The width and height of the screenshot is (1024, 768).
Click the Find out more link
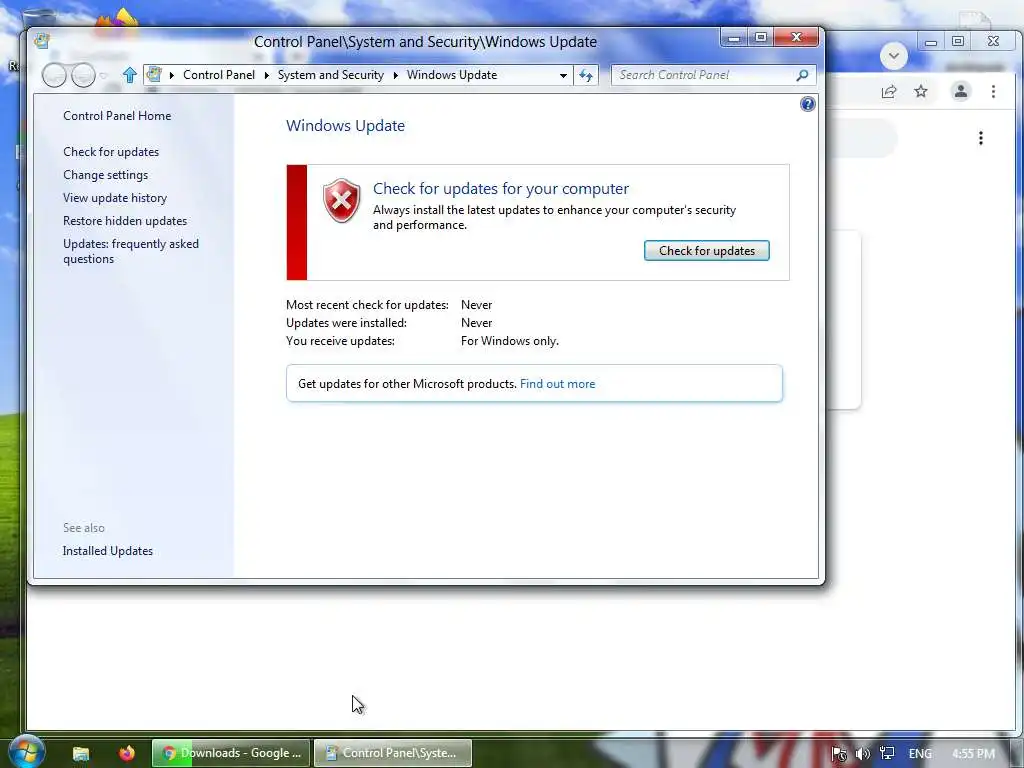click(557, 384)
